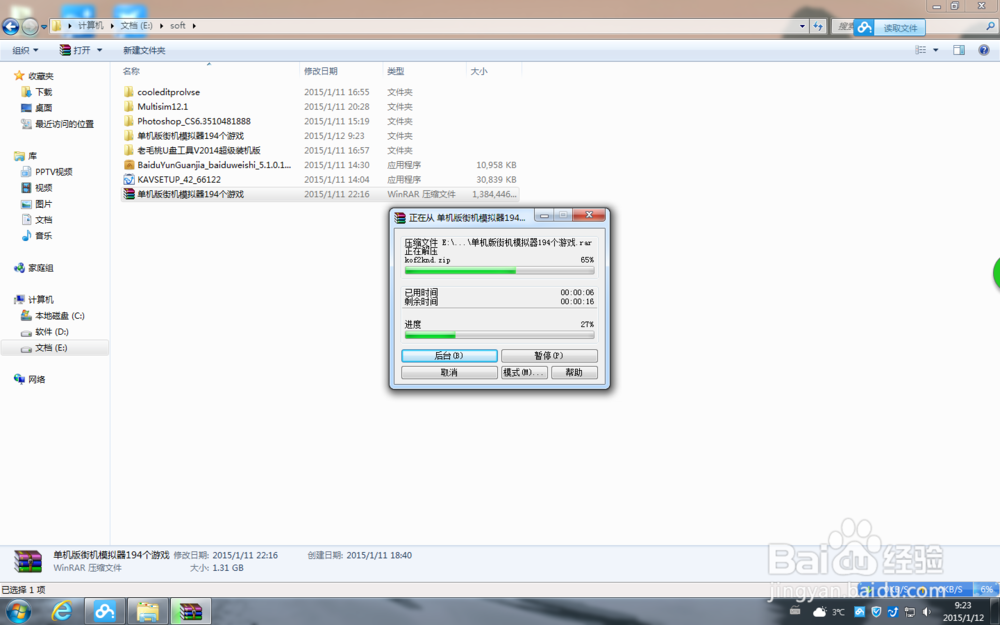This screenshot has width=1000, height=625.
Task: Click the WinRAR taskbar icon
Action: tap(191, 612)
